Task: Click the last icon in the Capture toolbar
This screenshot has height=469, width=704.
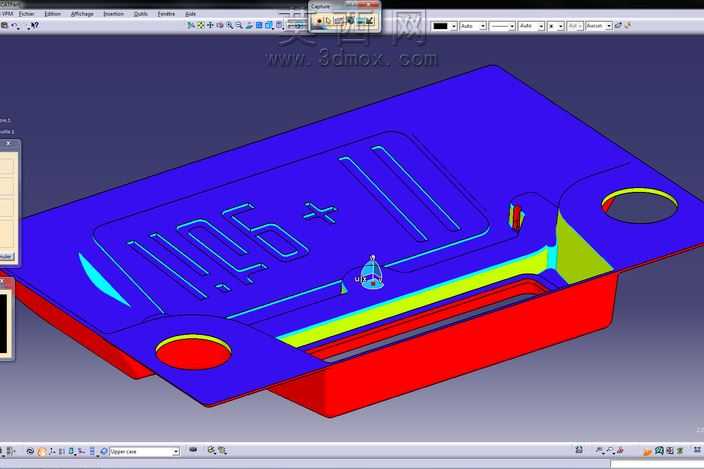Action: [370, 21]
